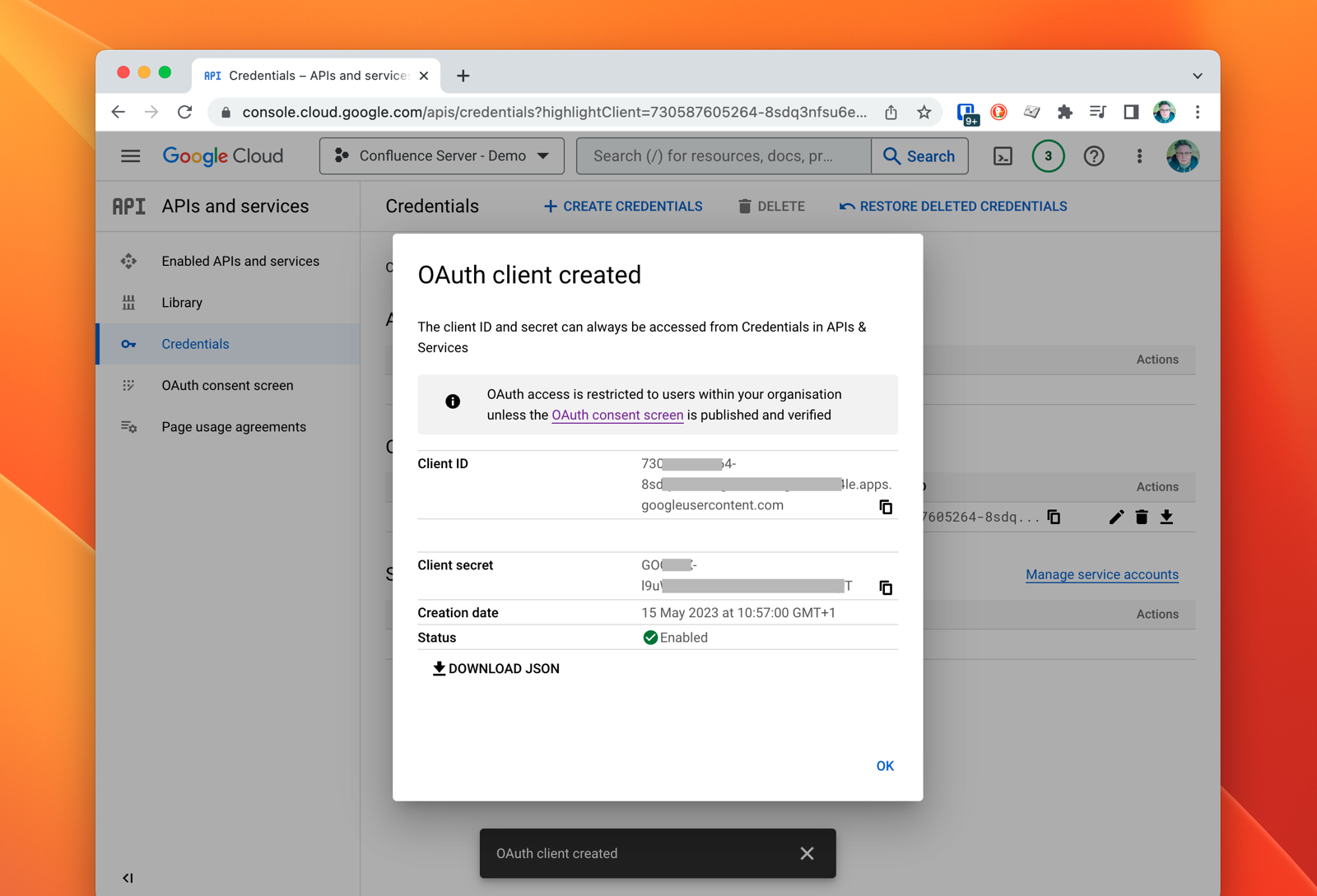
Task: Collapse the left navigation sidebar
Action: click(128, 878)
